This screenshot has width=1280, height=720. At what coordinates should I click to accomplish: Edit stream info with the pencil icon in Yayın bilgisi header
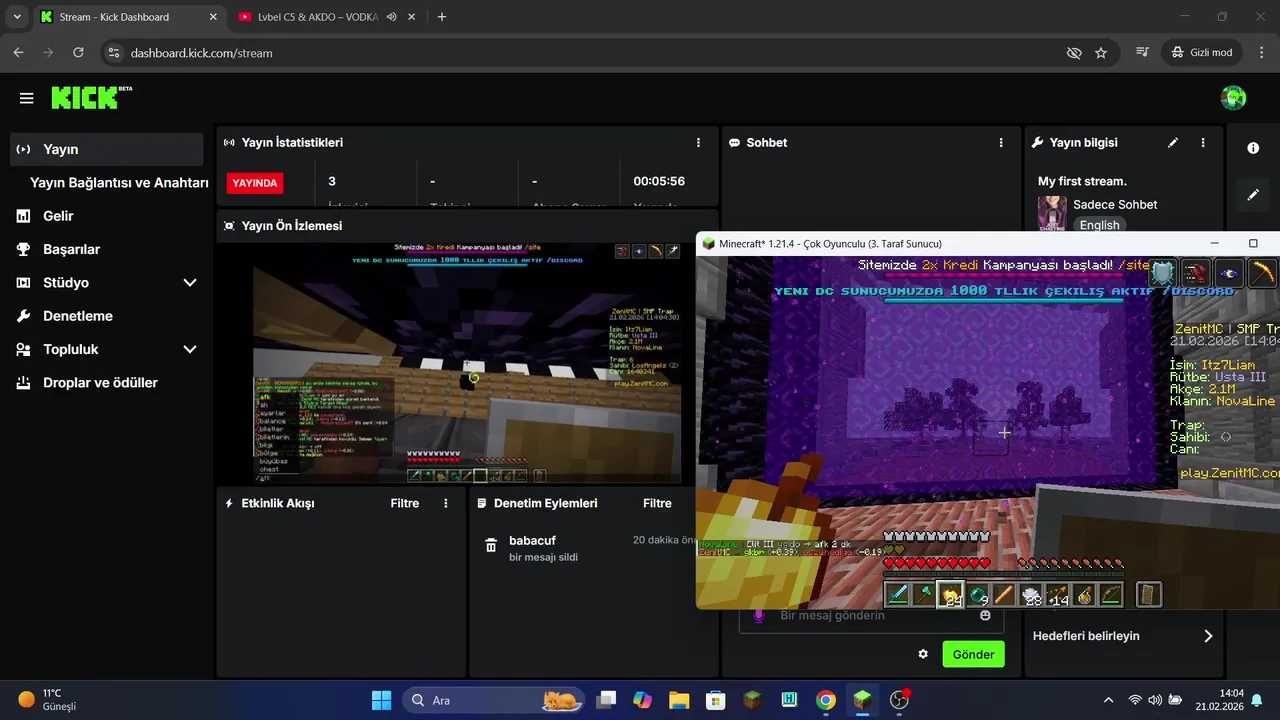(x=1173, y=143)
